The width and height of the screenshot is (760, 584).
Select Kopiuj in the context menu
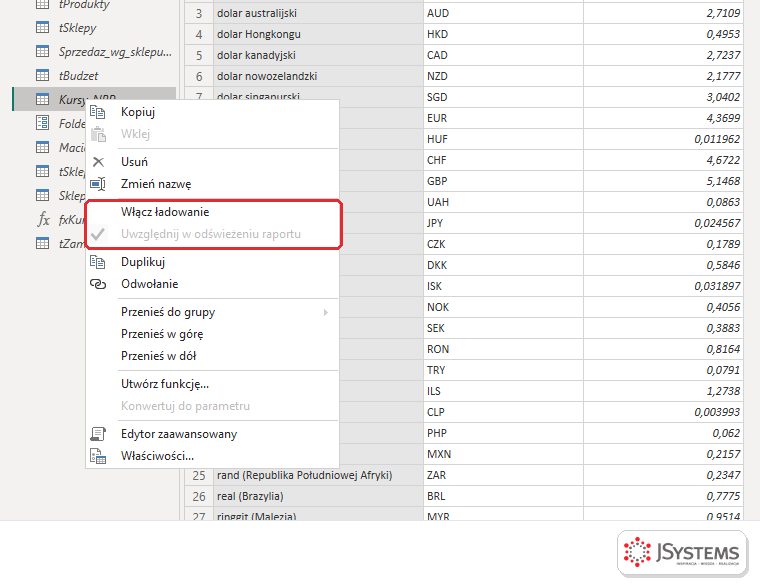coord(212,112)
